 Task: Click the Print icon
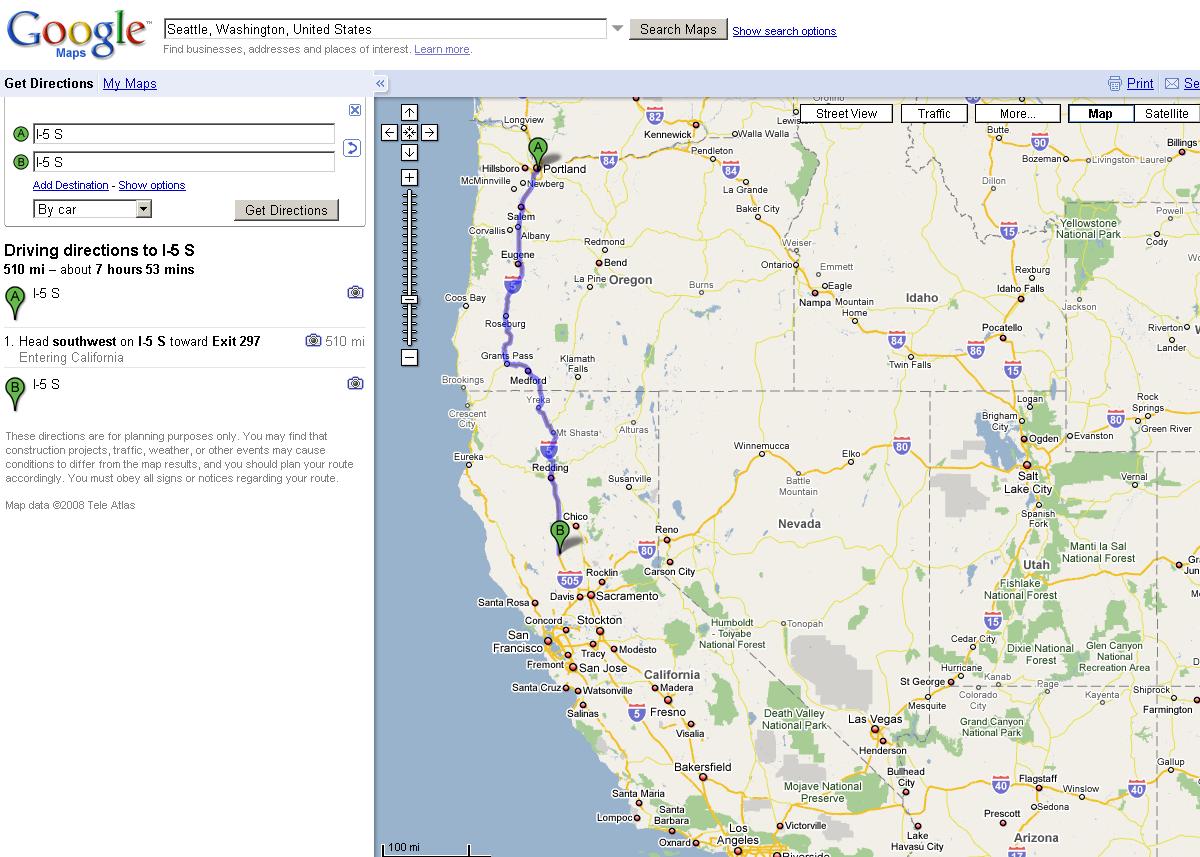coord(1116,84)
